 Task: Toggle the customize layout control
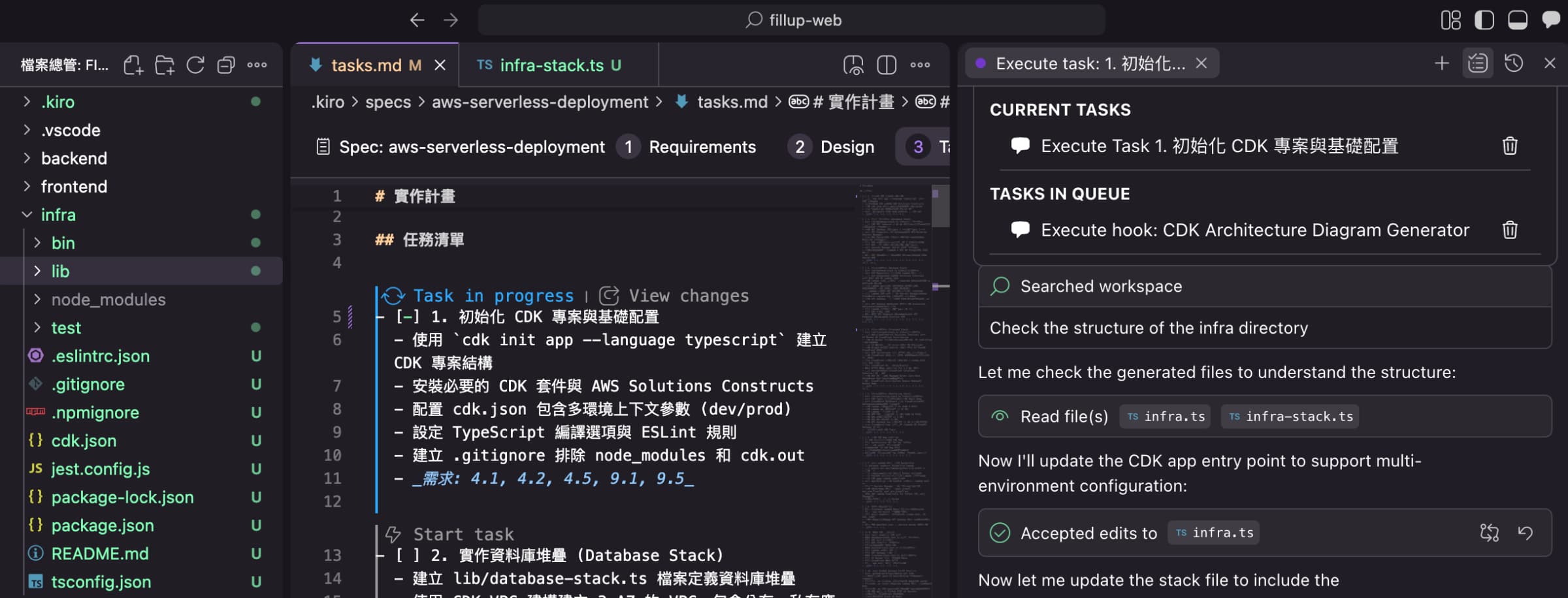point(1452,20)
